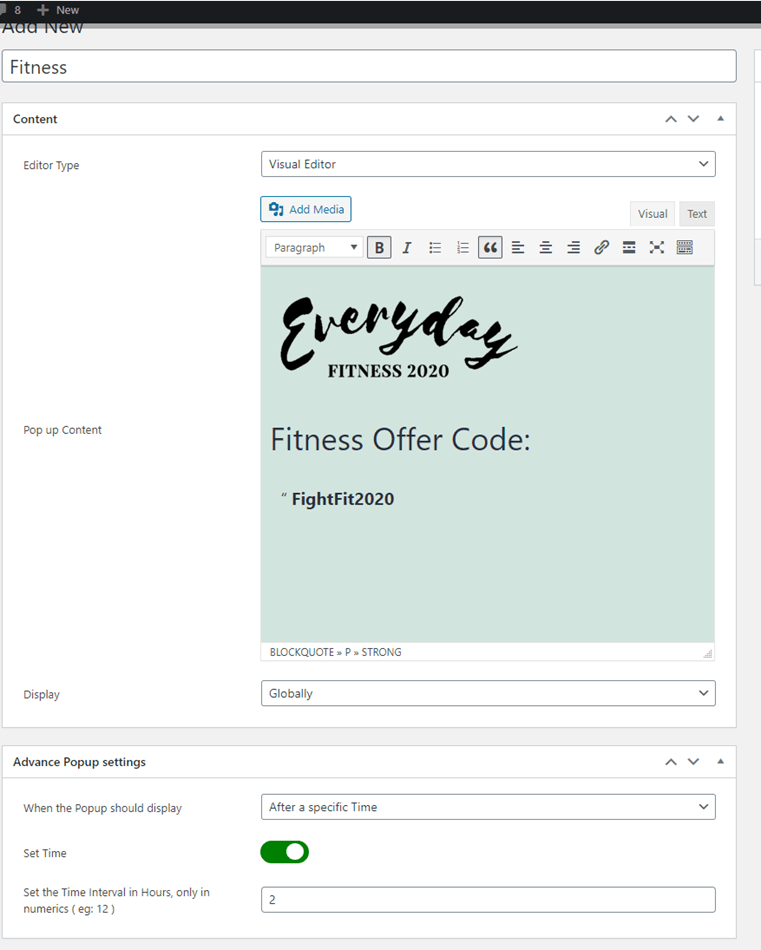Image resolution: width=761 pixels, height=950 pixels.
Task: Click STRONG in the element path
Action: pyautogui.click(x=381, y=652)
